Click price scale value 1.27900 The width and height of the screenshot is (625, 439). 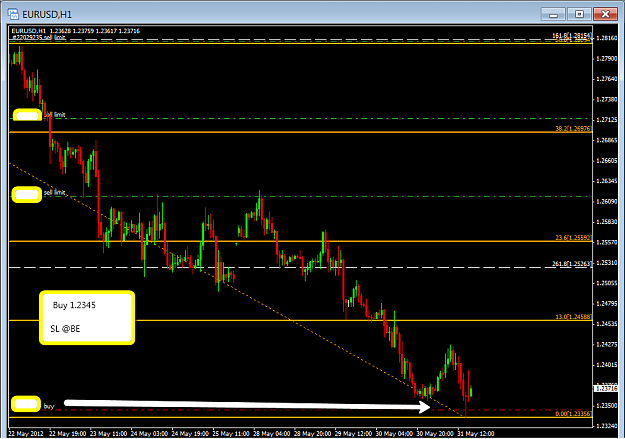click(606, 59)
